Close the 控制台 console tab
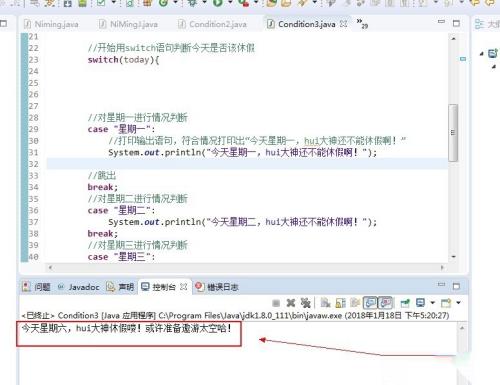This screenshot has width=500, height=385. pos(184,287)
